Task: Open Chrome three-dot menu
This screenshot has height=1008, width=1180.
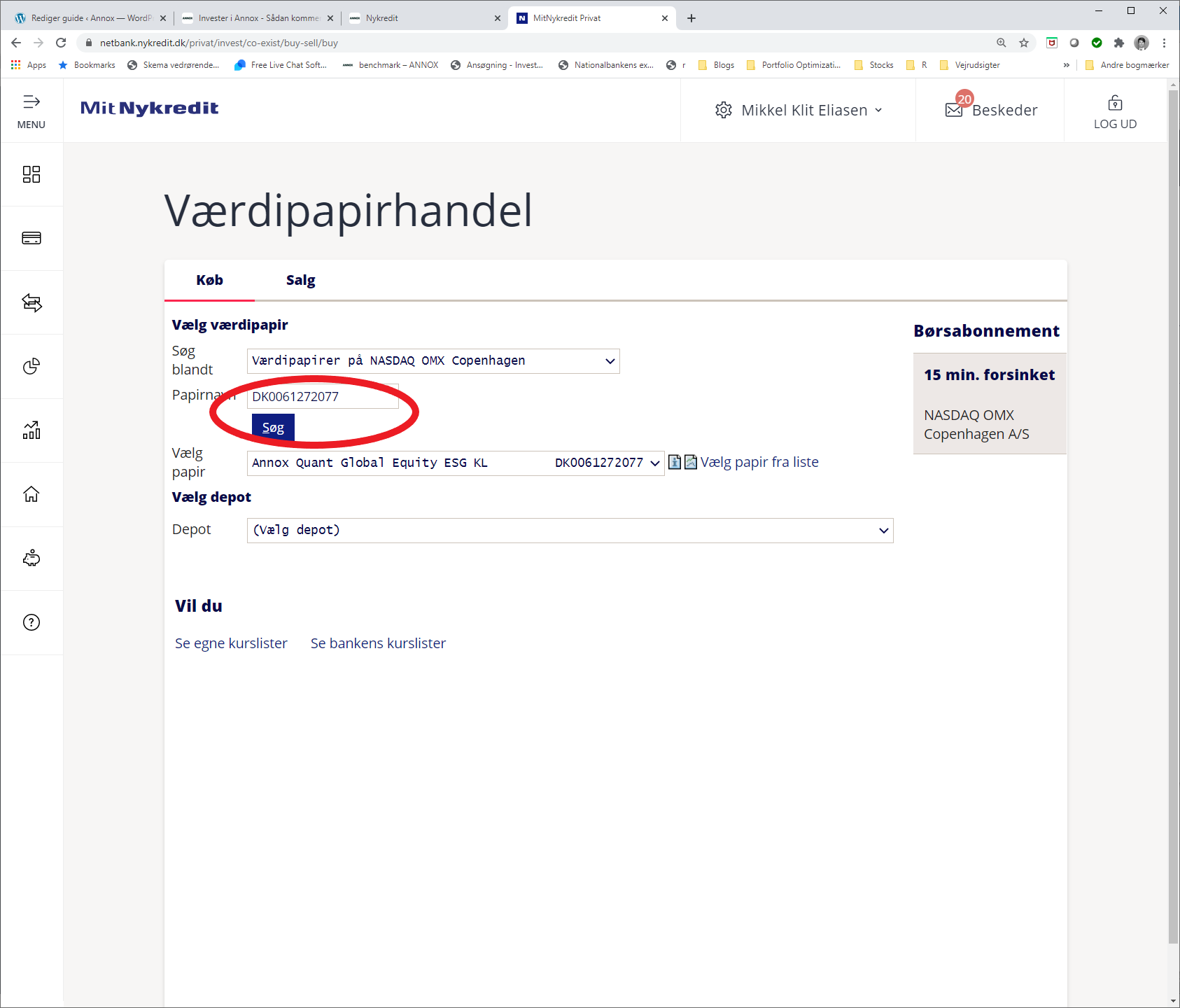Action: [x=1165, y=43]
